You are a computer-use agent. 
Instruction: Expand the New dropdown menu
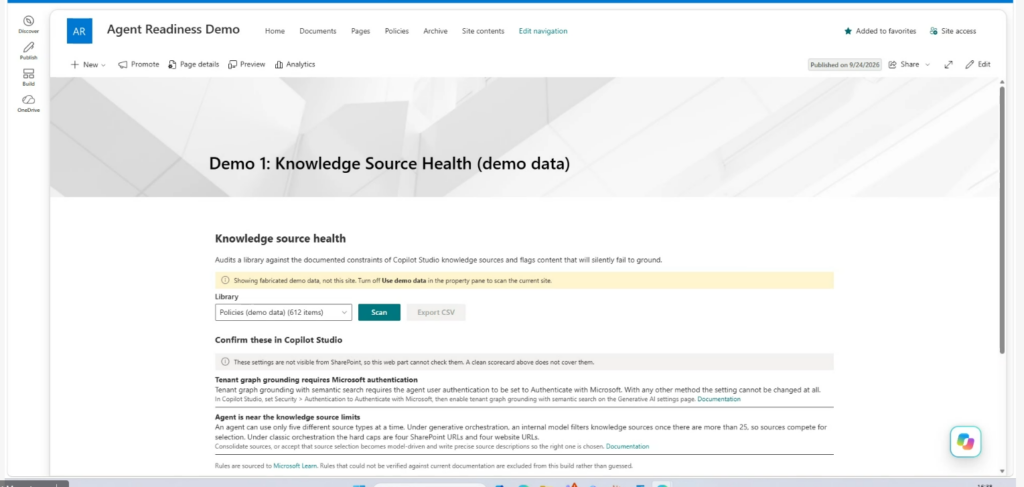pos(88,65)
